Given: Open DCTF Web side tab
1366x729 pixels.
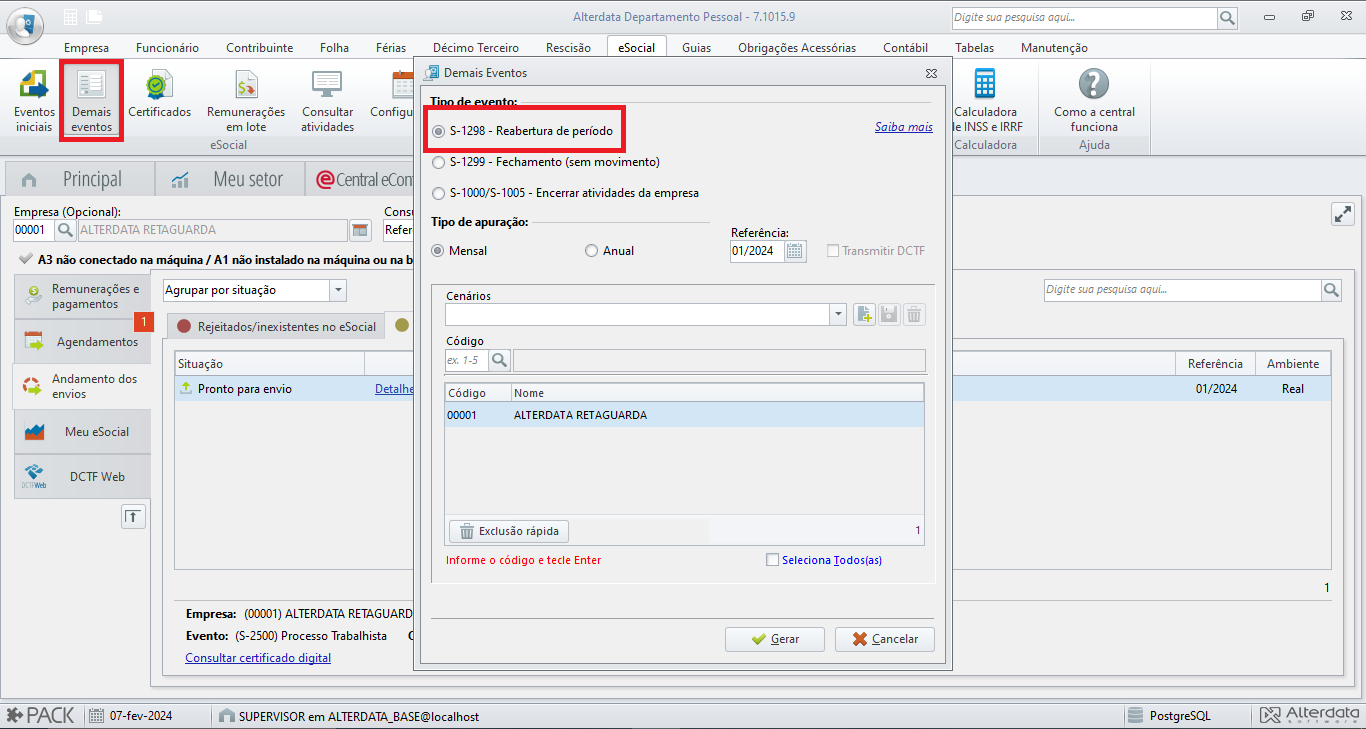Looking at the screenshot, I should pyautogui.click(x=84, y=477).
